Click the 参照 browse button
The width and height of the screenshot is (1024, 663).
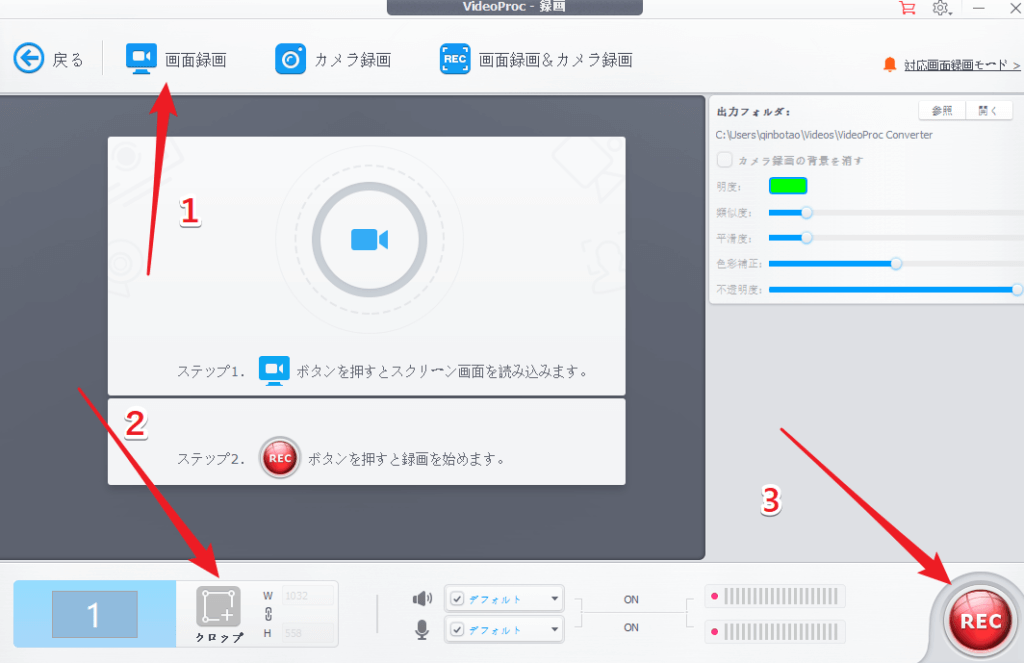[942, 111]
